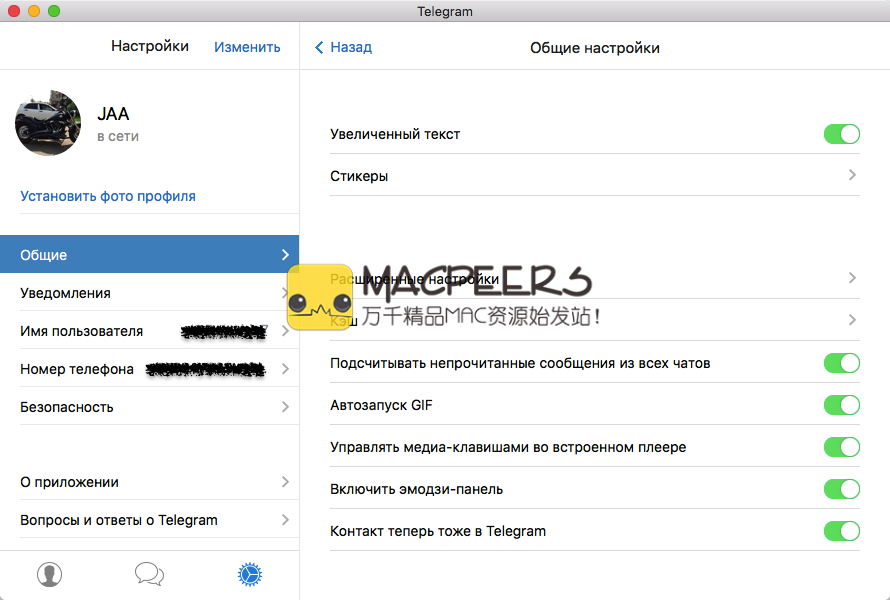Viewport: 890px width, 600px height.
Task: Open the Безопасность settings item
Action: pyautogui.click(x=149, y=407)
